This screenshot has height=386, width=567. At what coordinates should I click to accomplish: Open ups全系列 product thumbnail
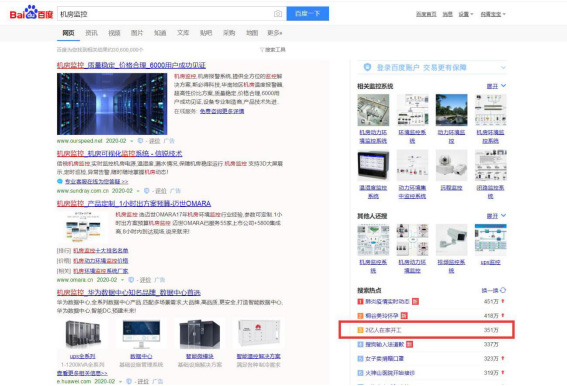coord(83,335)
